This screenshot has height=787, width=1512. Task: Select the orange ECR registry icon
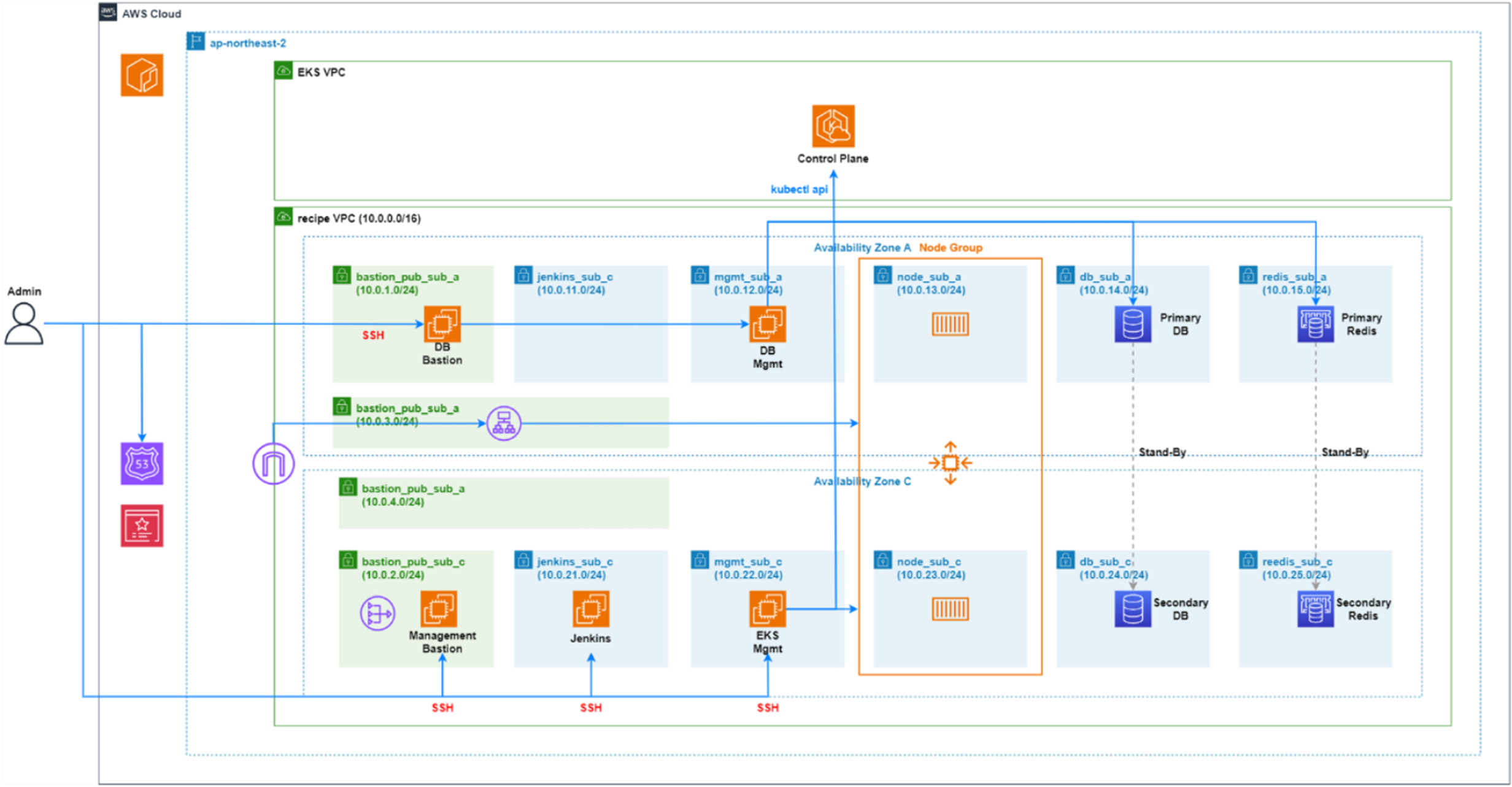tap(142, 75)
